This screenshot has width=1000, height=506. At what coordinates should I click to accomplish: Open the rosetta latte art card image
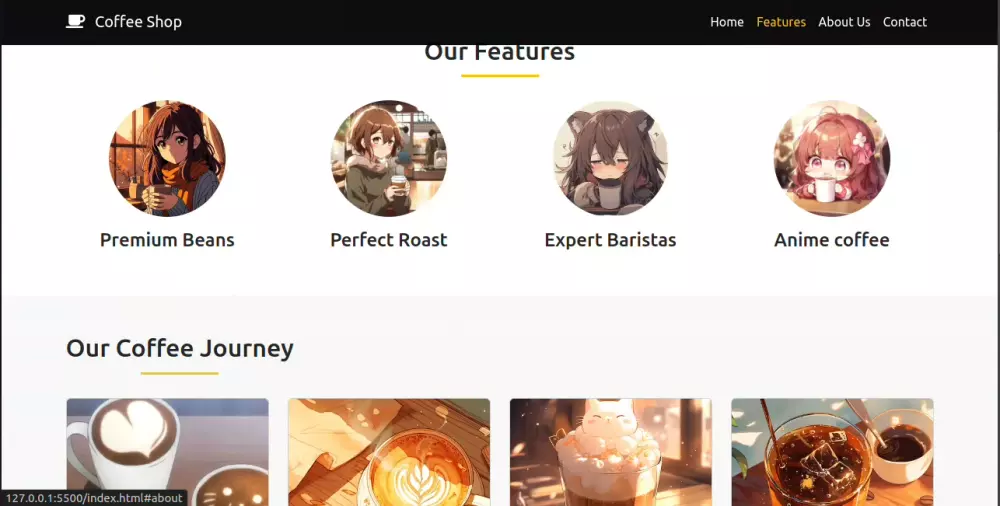[x=389, y=452]
